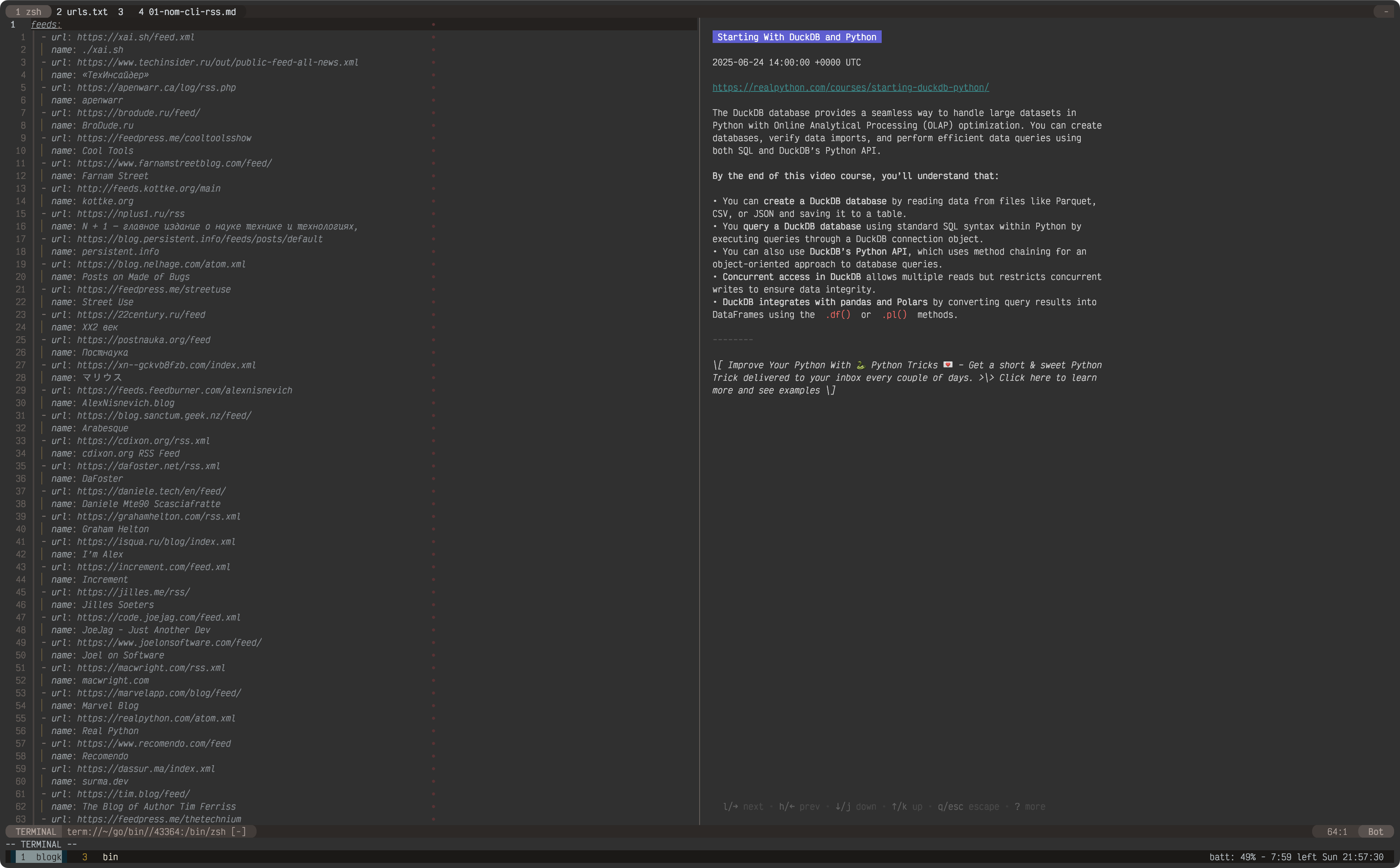The width and height of the screenshot is (1400, 868).
Task: Select the tmux window 'bin'
Action: (x=110, y=857)
